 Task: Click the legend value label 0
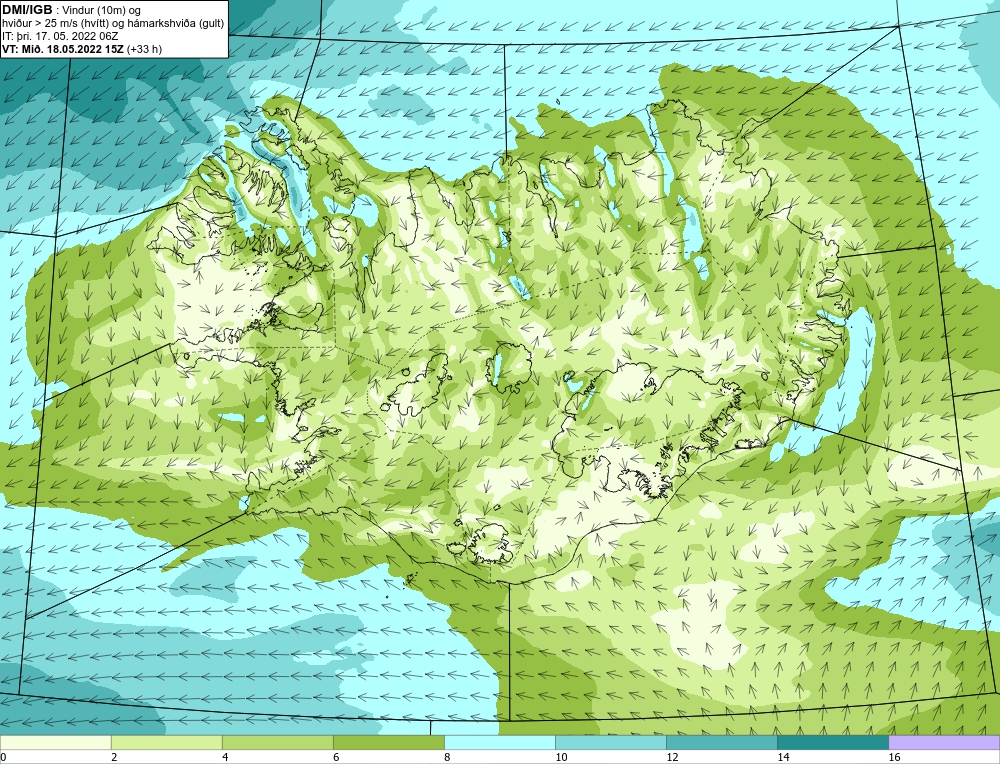tap(3, 757)
